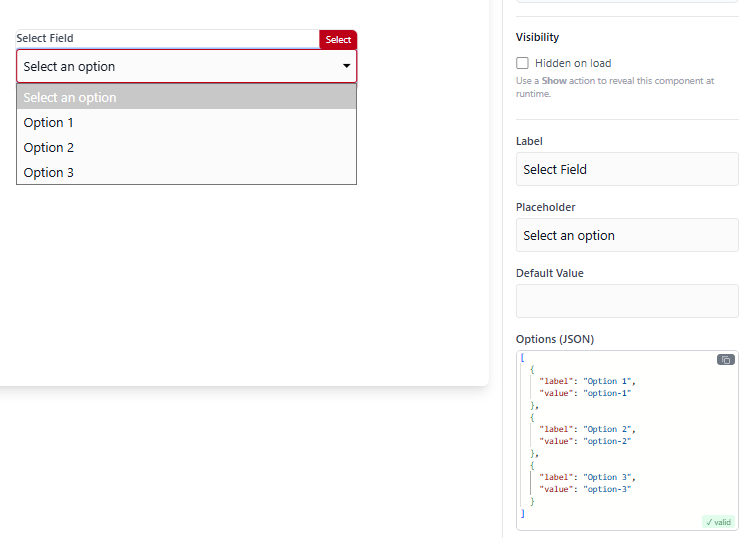Choose Option 2 from the dropdown list
748x538 pixels.
187,147
